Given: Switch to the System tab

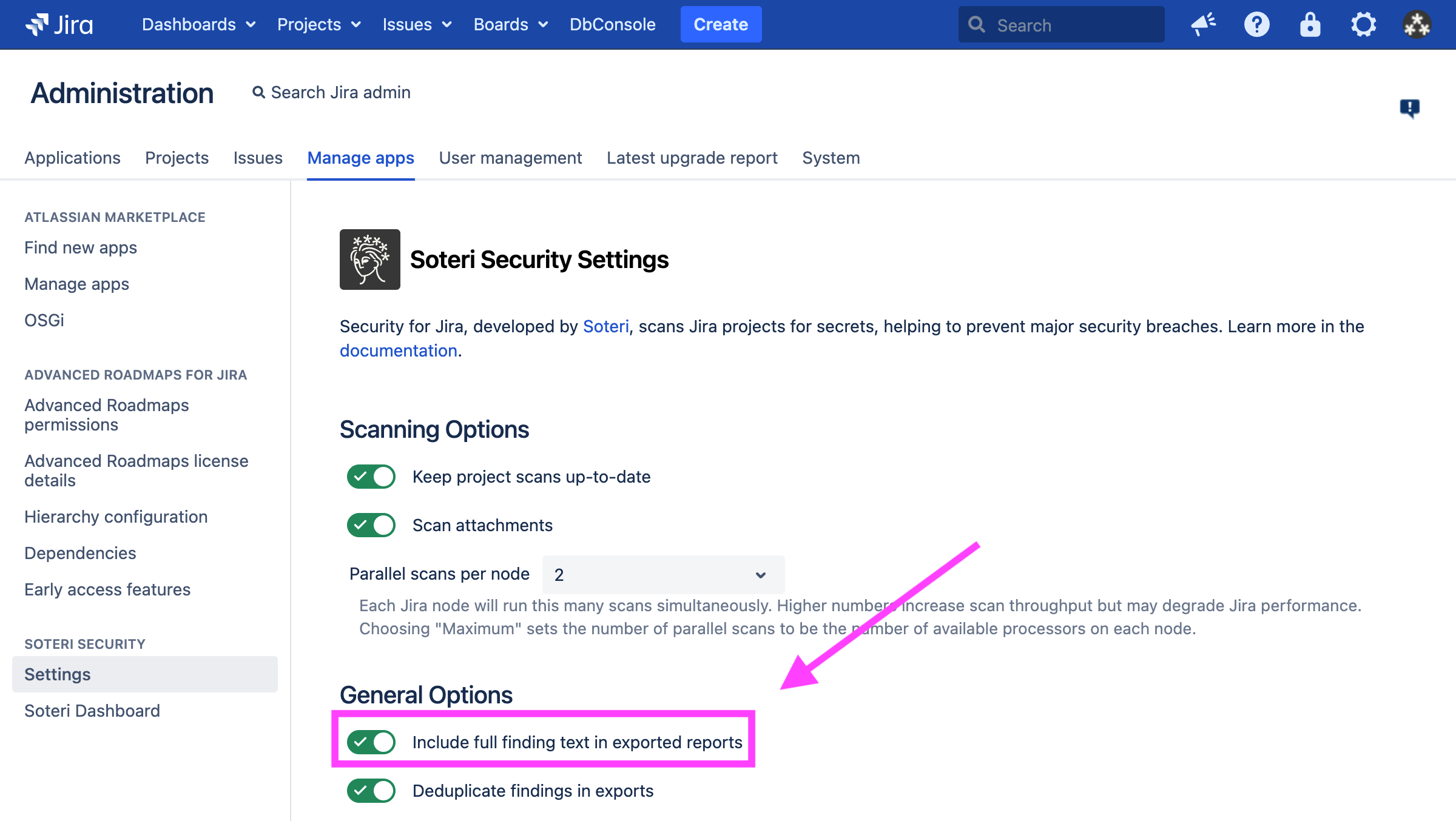Looking at the screenshot, I should [x=831, y=158].
